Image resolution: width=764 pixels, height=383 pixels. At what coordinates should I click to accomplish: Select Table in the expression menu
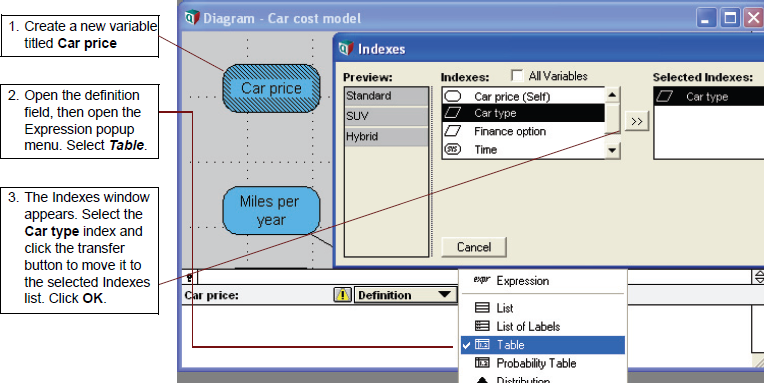[x=543, y=345]
